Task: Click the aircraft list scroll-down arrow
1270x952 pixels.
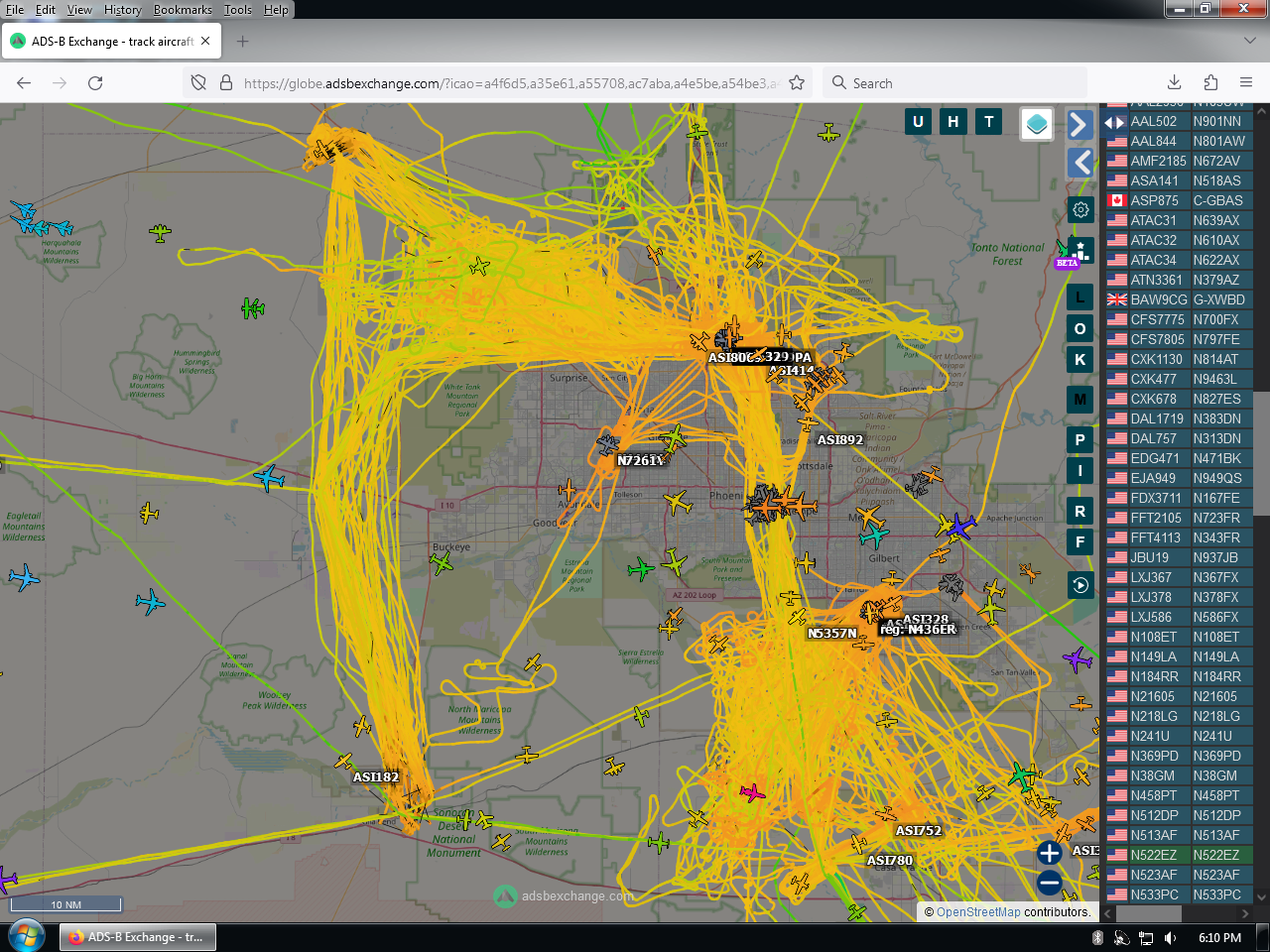Action: [1262, 897]
